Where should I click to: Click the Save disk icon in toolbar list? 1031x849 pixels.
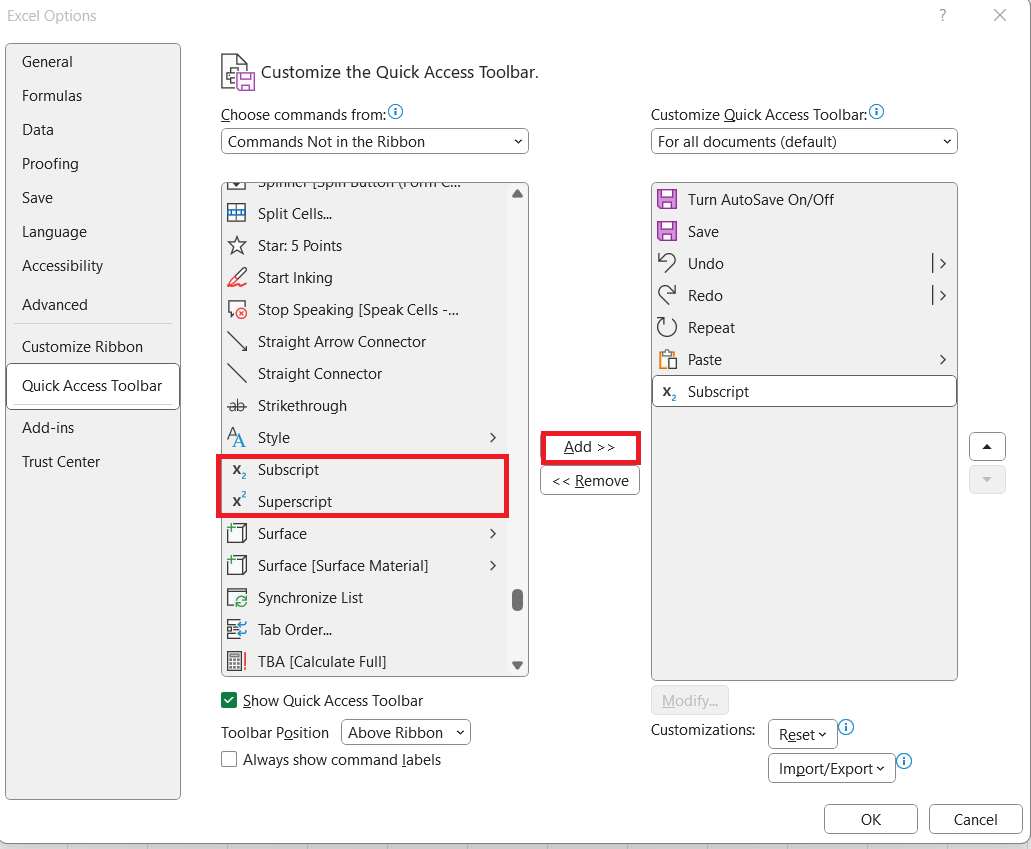click(x=667, y=231)
